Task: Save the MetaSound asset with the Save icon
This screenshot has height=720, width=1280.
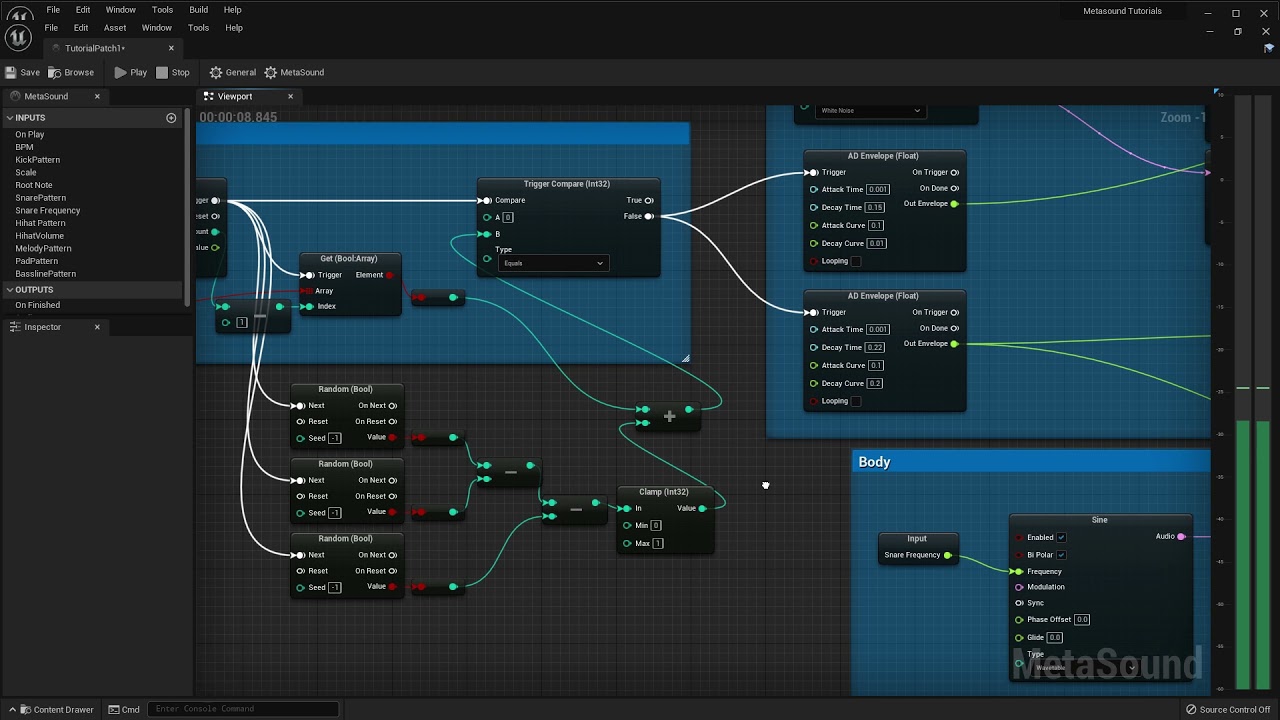Action: coord(22,72)
